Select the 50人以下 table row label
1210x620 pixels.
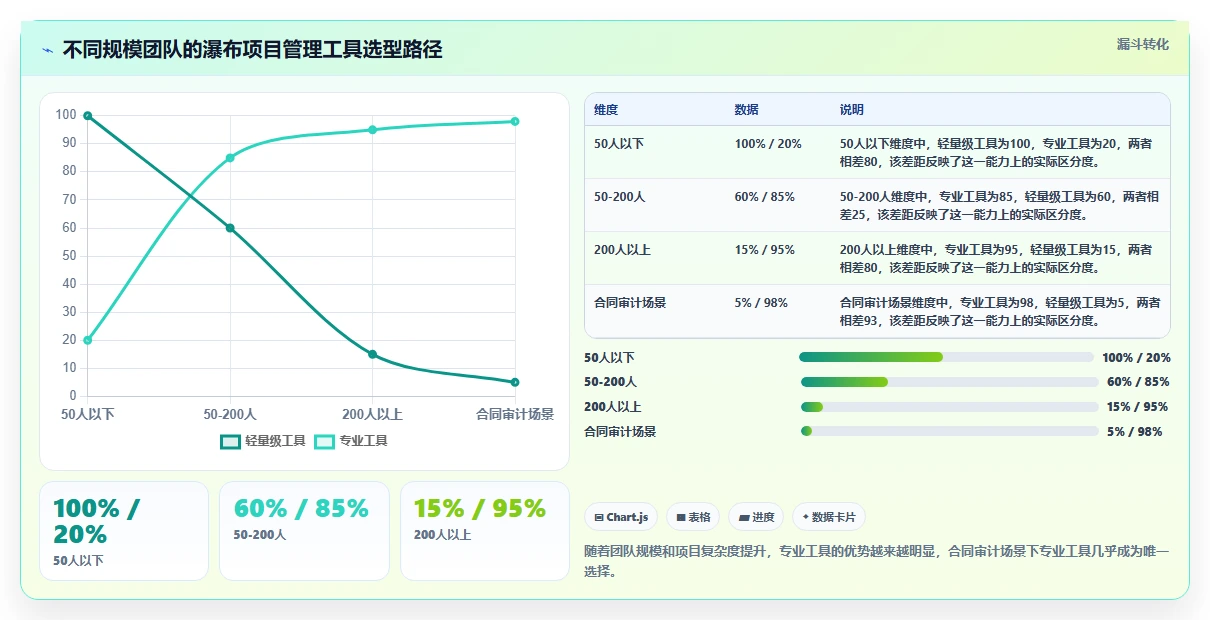[619, 144]
